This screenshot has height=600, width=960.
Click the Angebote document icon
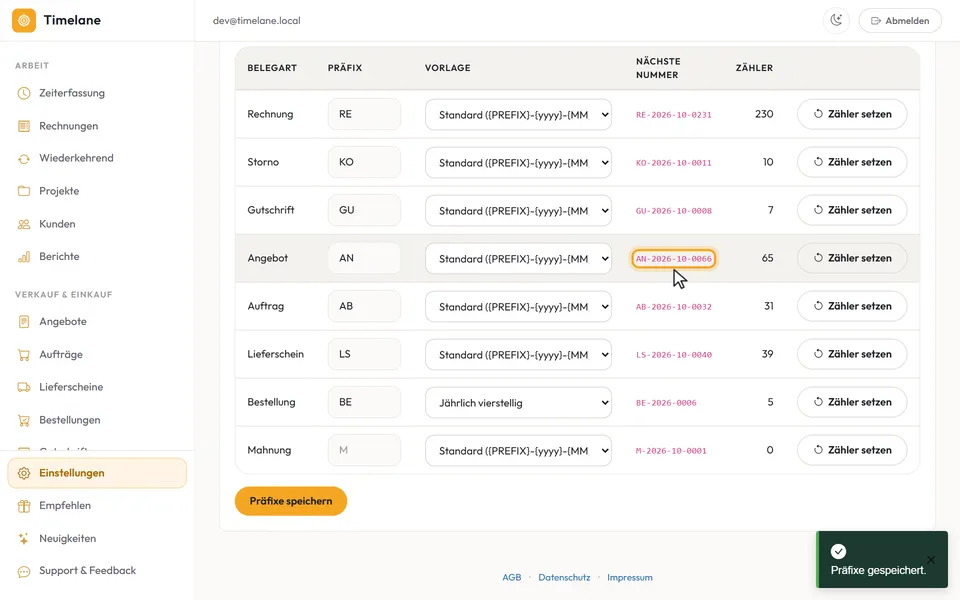(x=24, y=321)
